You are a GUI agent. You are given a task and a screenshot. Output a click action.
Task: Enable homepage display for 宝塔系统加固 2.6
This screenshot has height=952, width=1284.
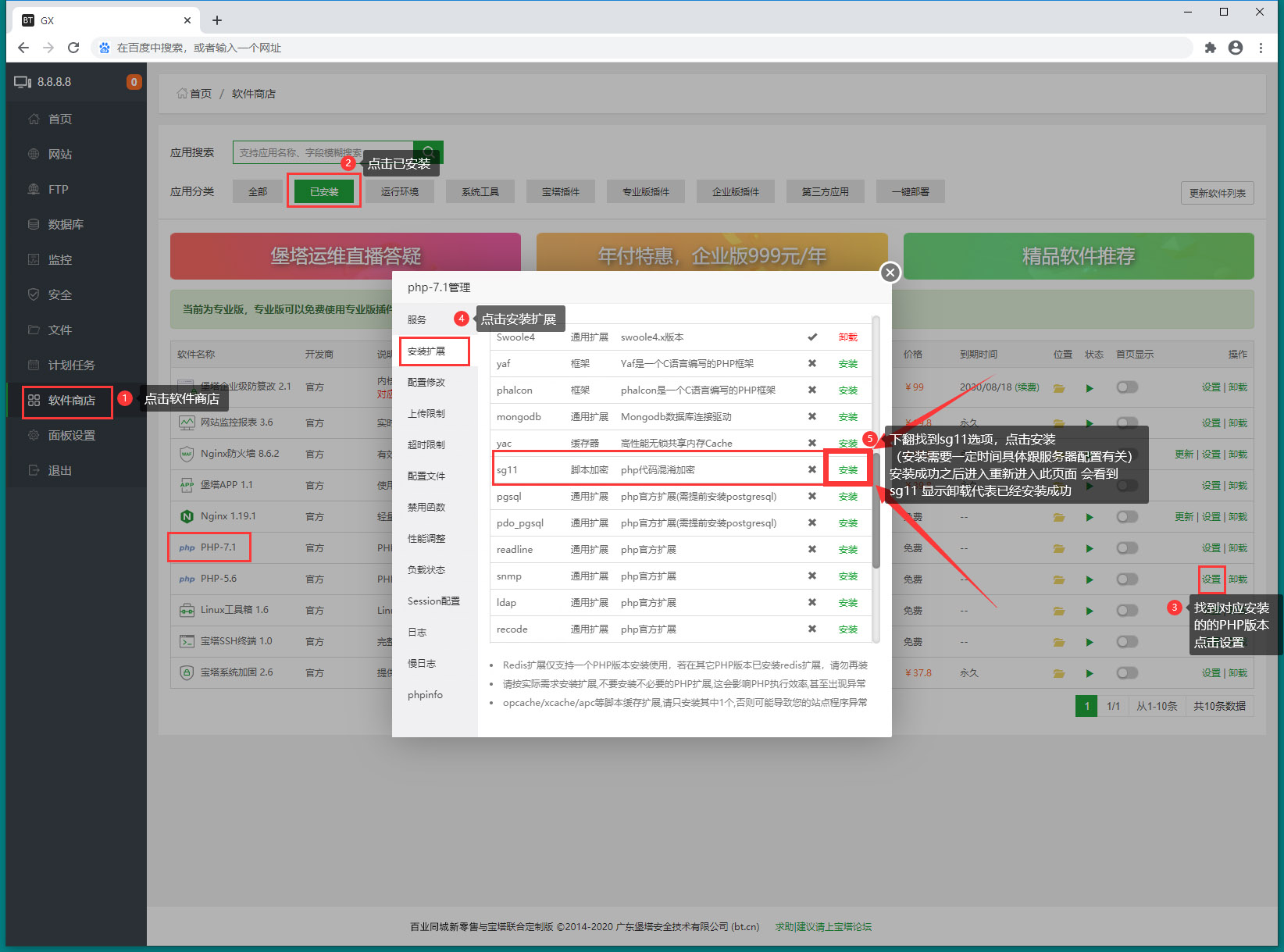1126,673
